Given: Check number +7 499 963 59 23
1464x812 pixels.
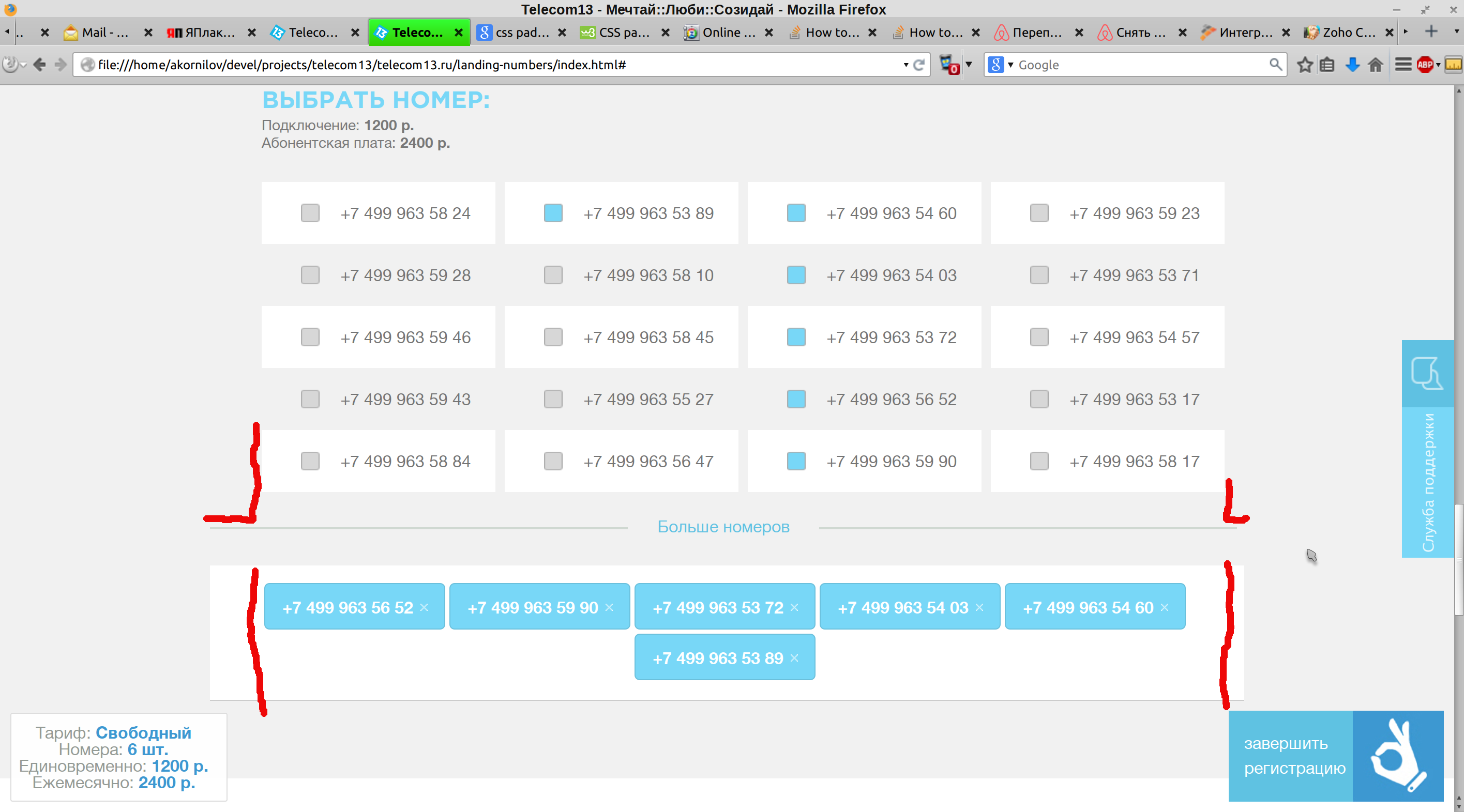Looking at the screenshot, I should point(1039,213).
